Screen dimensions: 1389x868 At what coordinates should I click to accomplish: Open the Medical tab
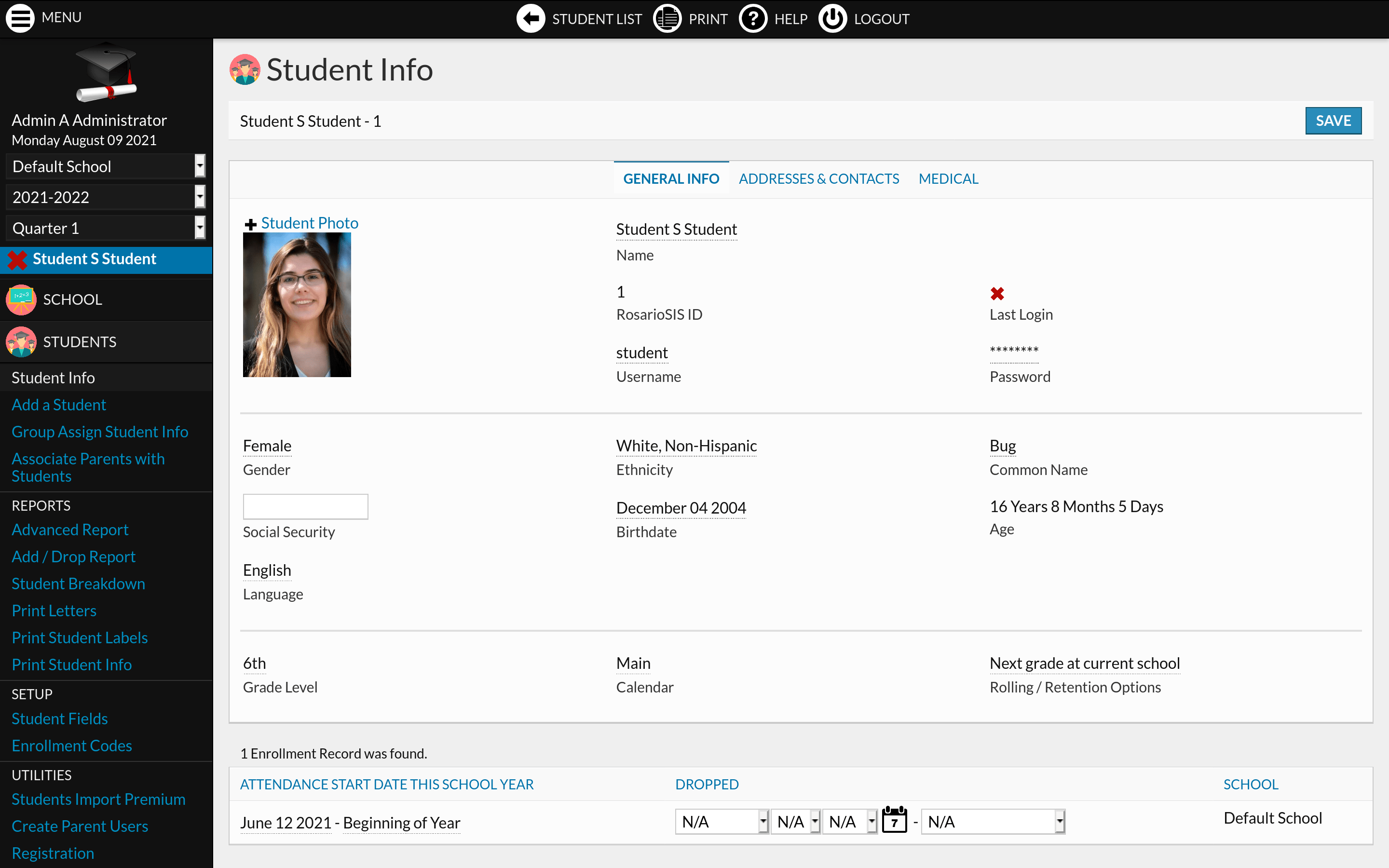948,178
